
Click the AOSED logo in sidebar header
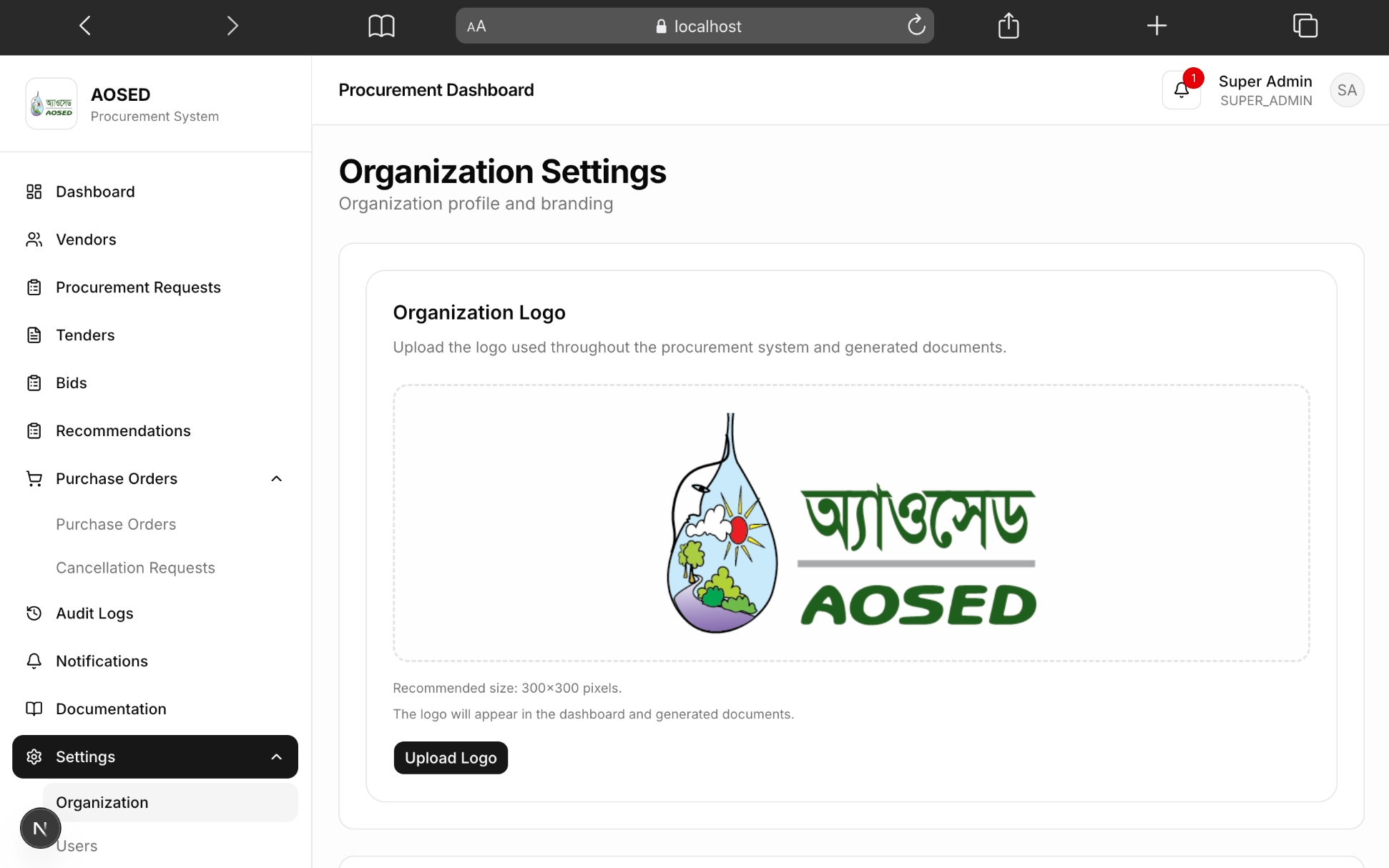click(51, 104)
